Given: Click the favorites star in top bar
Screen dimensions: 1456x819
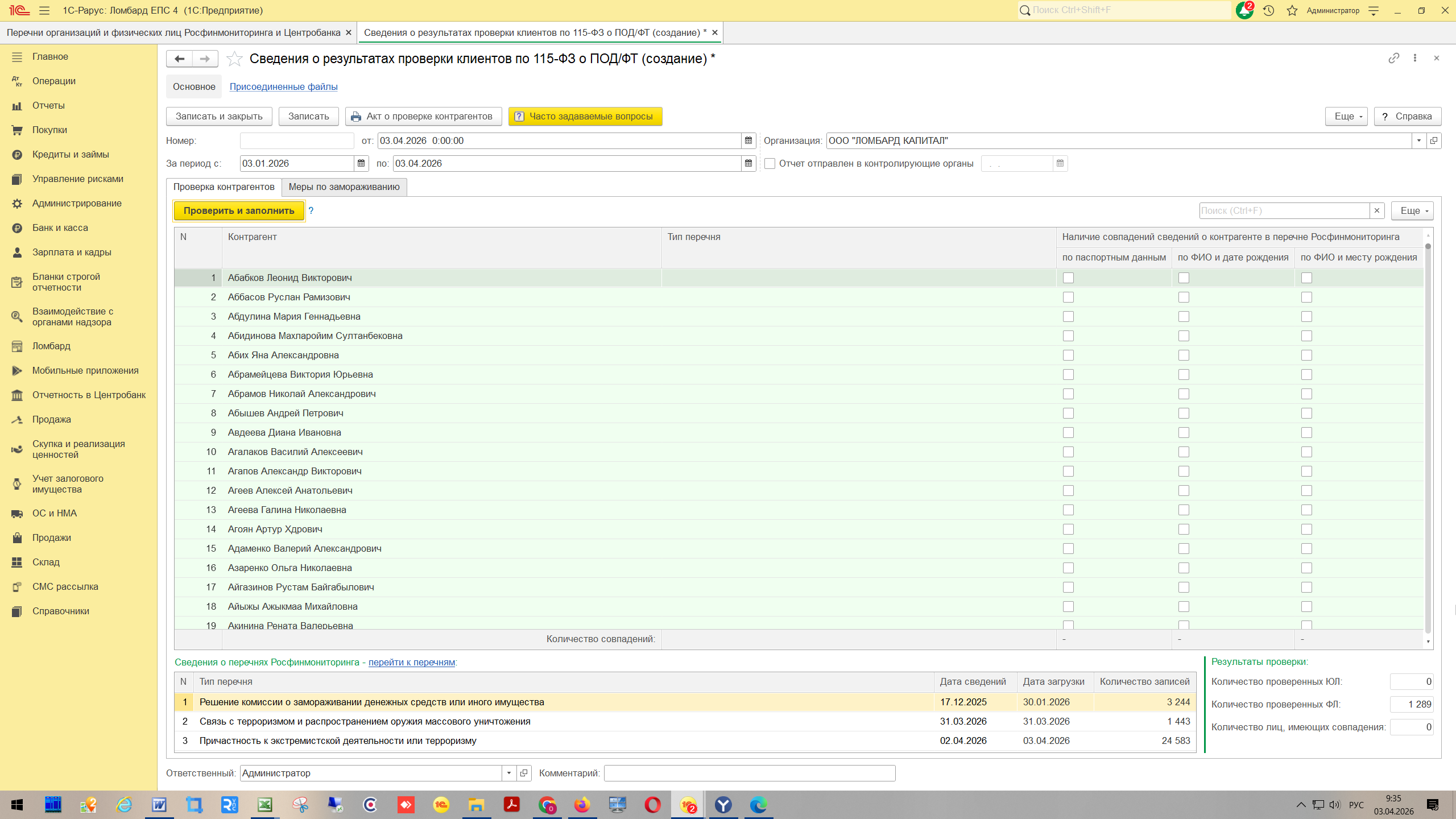Looking at the screenshot, I should [1292, 10].
